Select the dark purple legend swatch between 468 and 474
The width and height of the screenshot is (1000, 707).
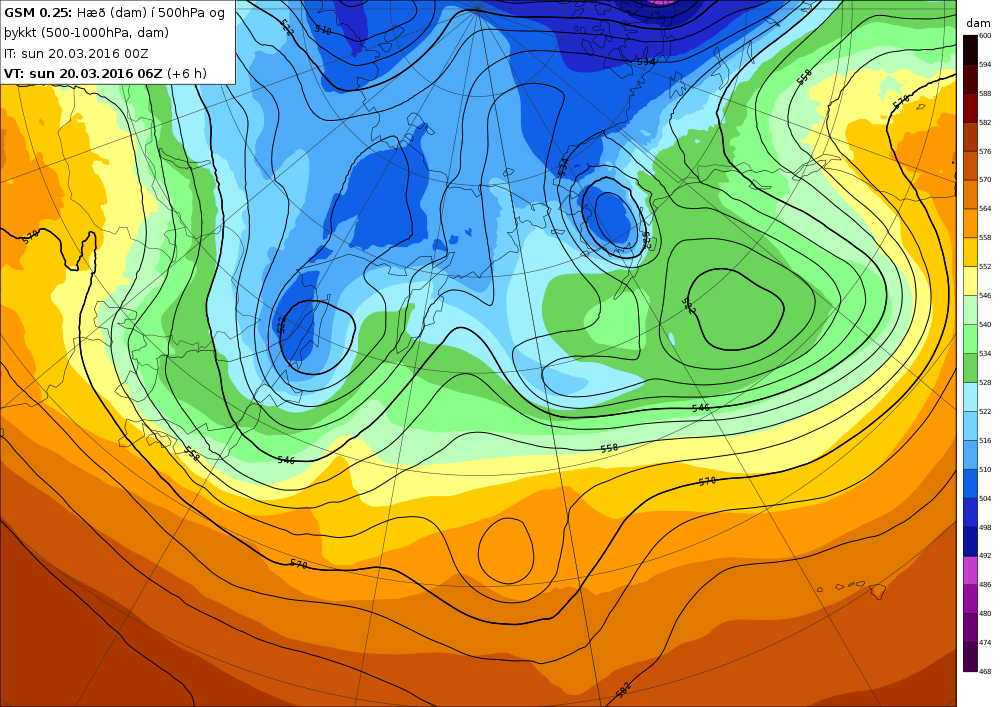[x=969, y=657]
